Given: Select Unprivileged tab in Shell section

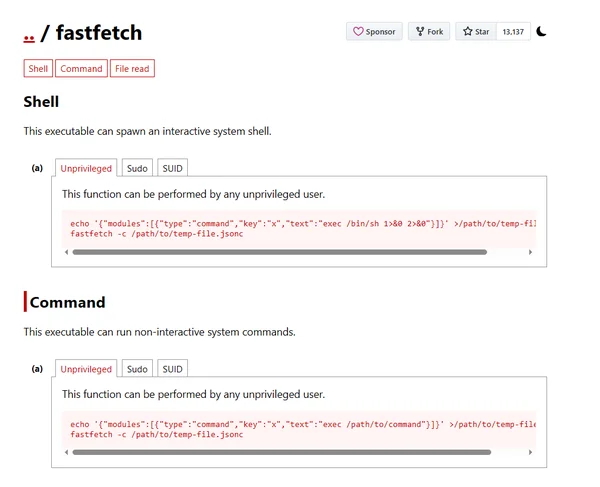Looking at the screenshot, I should point(86,169).
